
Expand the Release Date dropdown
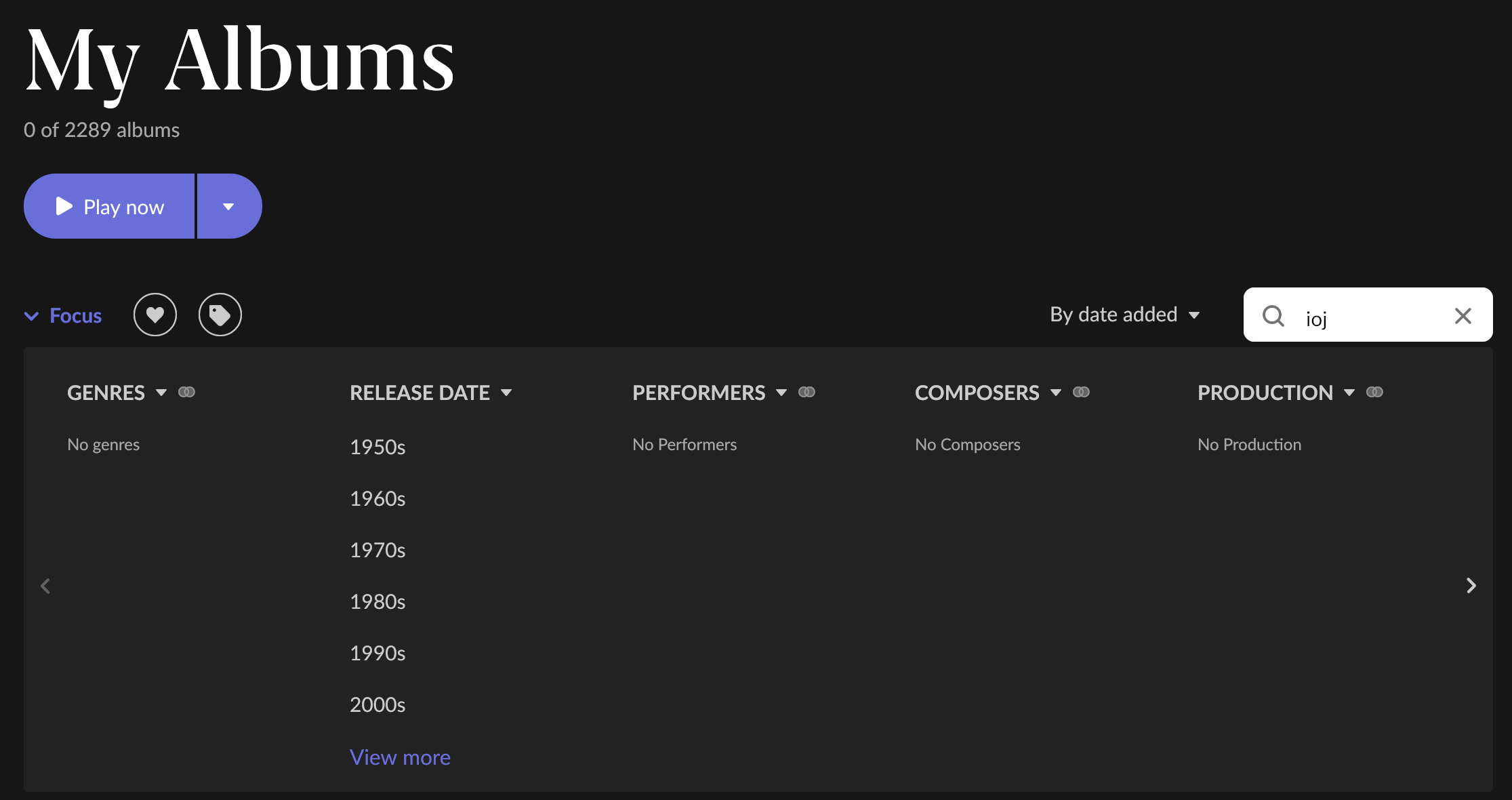[x=506, y=393]
